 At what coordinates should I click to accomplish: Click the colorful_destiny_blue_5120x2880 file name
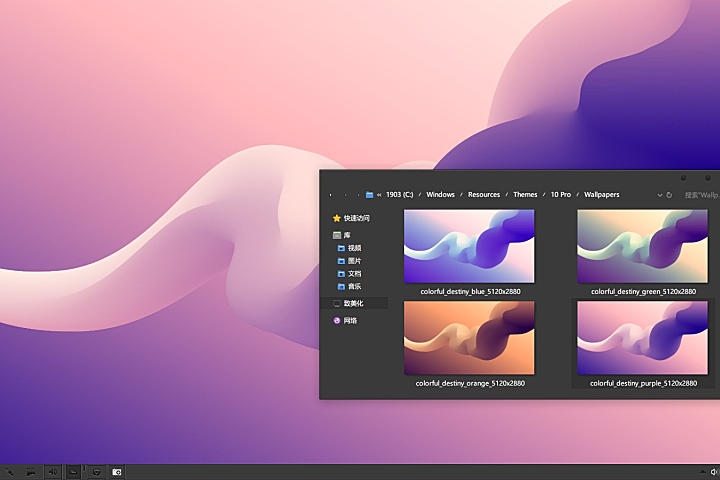click(x=470, y=291)
